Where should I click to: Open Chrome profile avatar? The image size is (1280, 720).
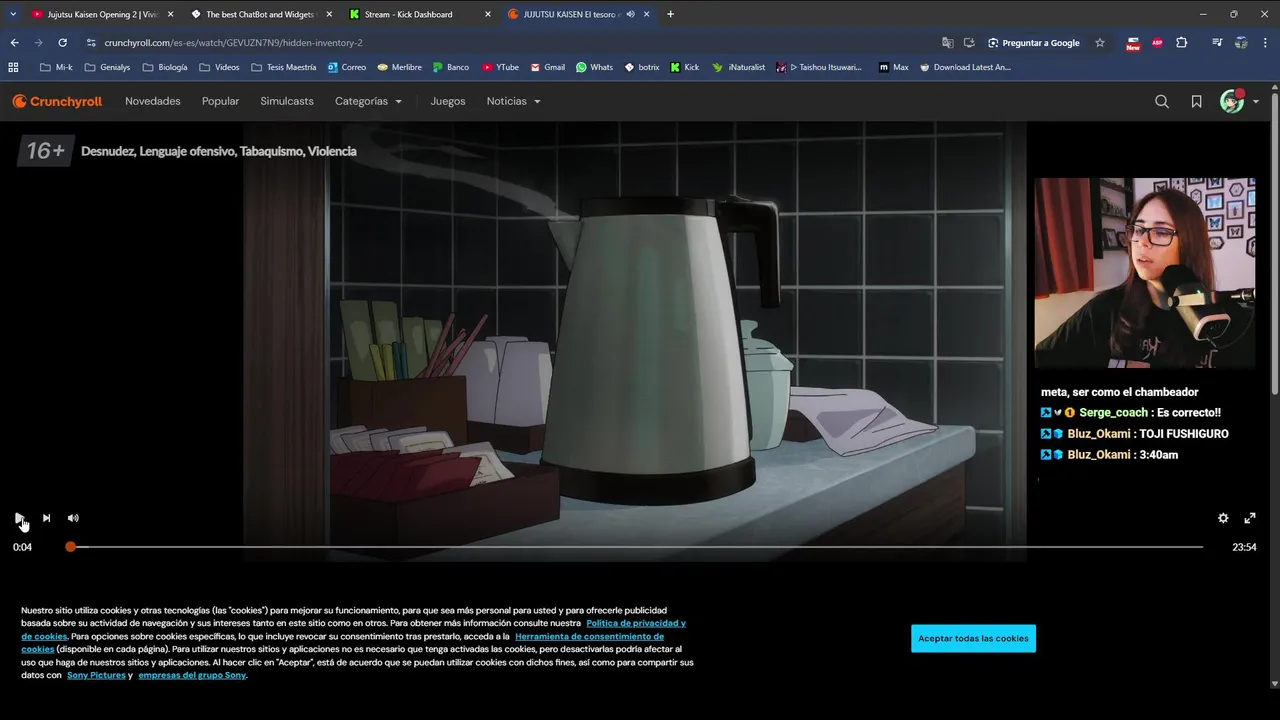tap(1241, 43)
